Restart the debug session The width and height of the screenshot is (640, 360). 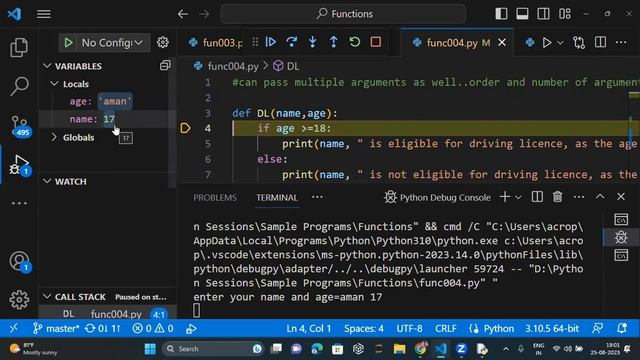tap(355, 42)
